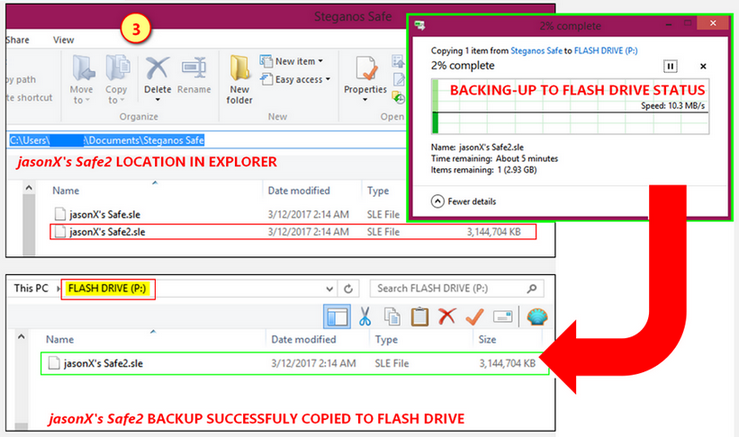739x437 pixels.
Task: Open Steganos Safe source link in copy dialog
Action: (x=536, y=50)
